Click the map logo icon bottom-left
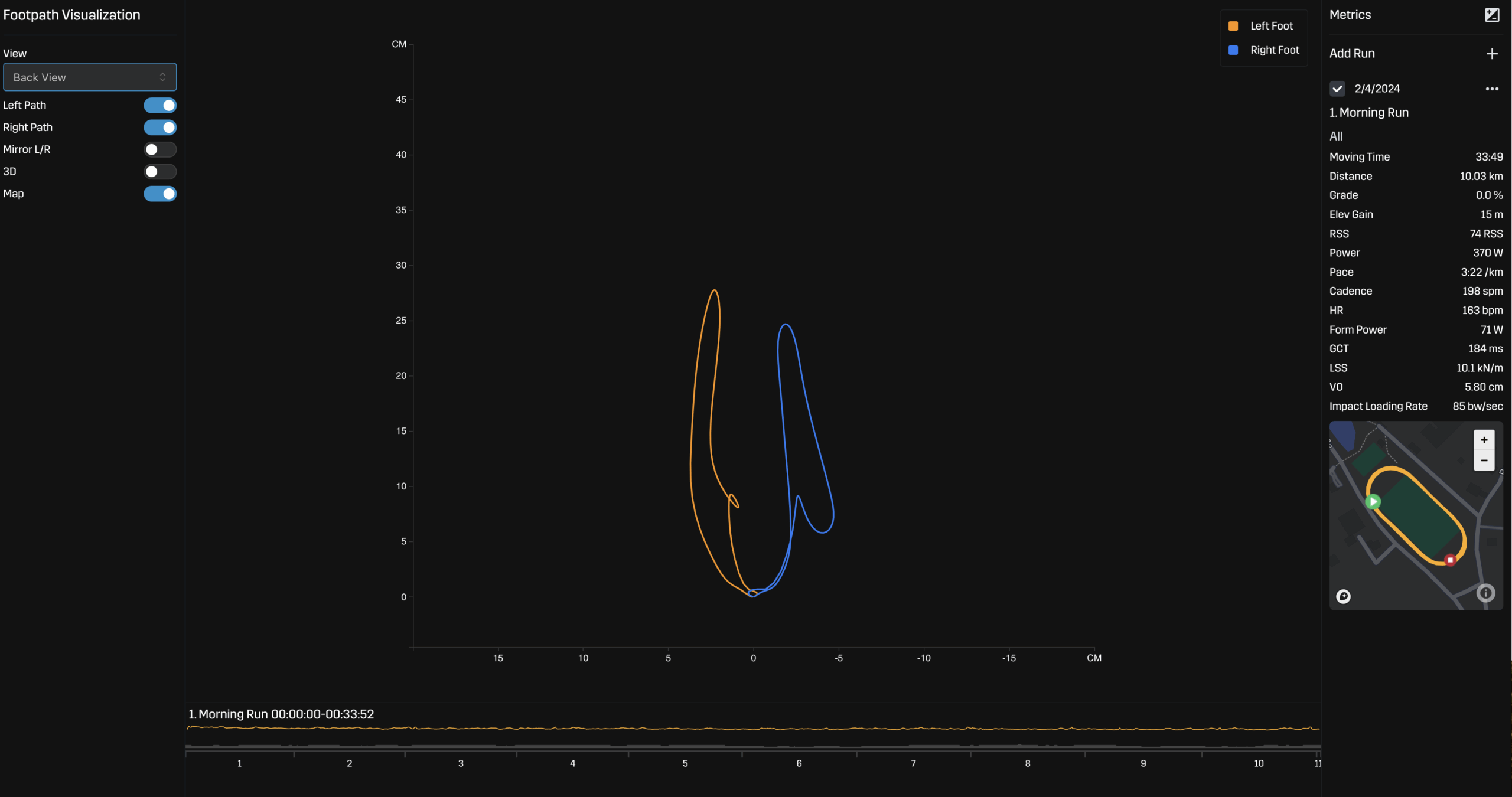This screenshot has width=1512, height=797. [x=1343, y=596]
